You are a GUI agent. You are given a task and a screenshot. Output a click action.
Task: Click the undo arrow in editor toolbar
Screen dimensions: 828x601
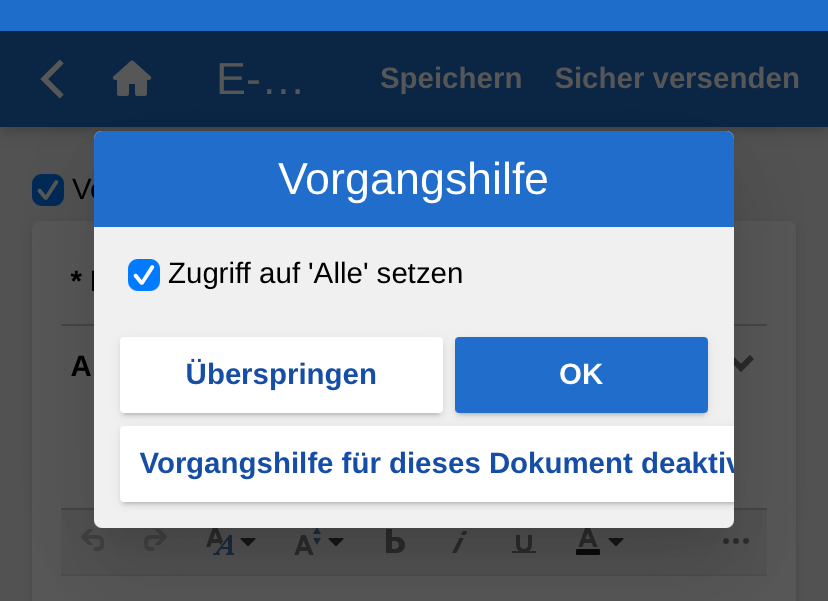point(93,542)
